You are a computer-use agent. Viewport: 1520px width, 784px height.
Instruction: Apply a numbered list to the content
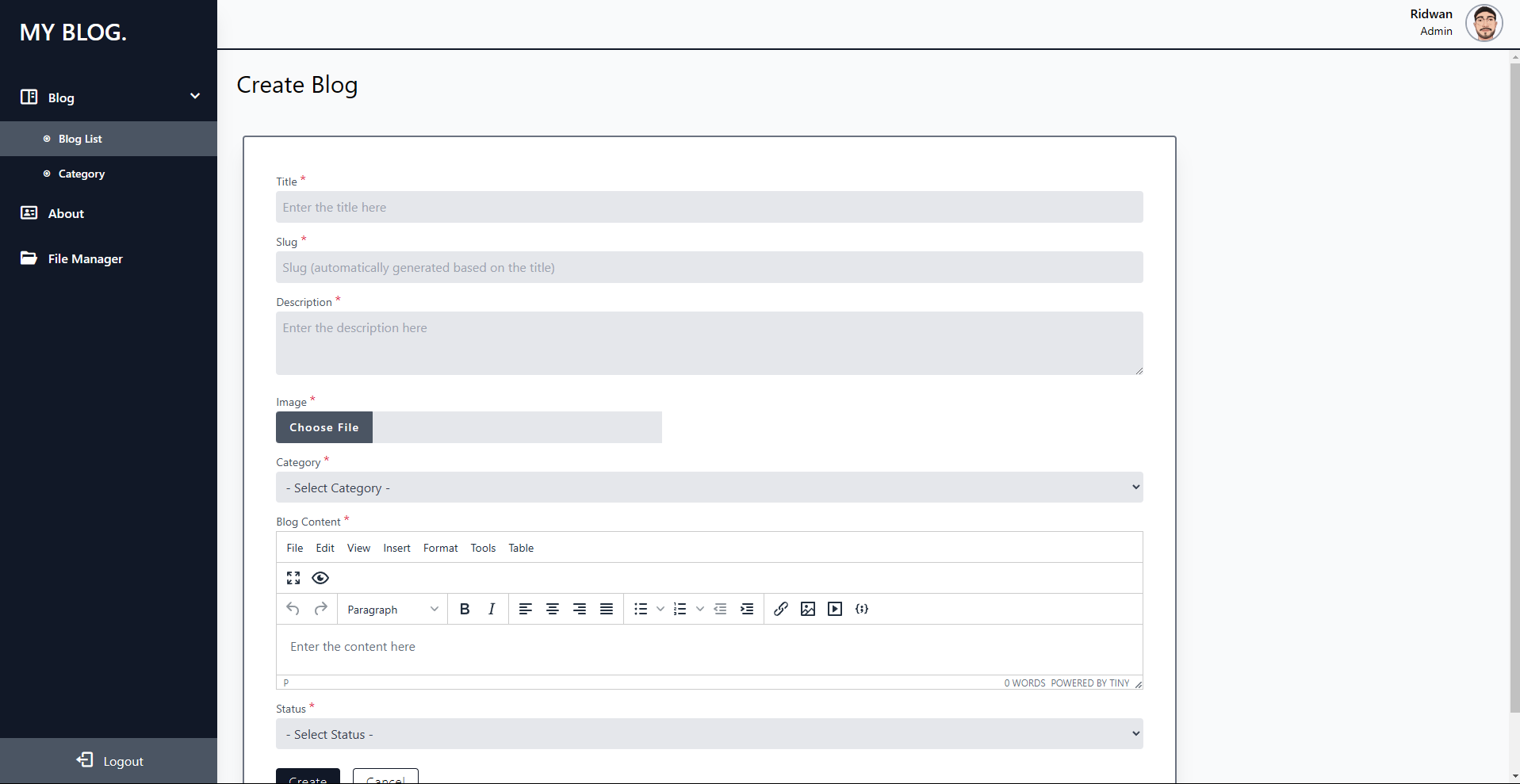[x=680, y=609]
